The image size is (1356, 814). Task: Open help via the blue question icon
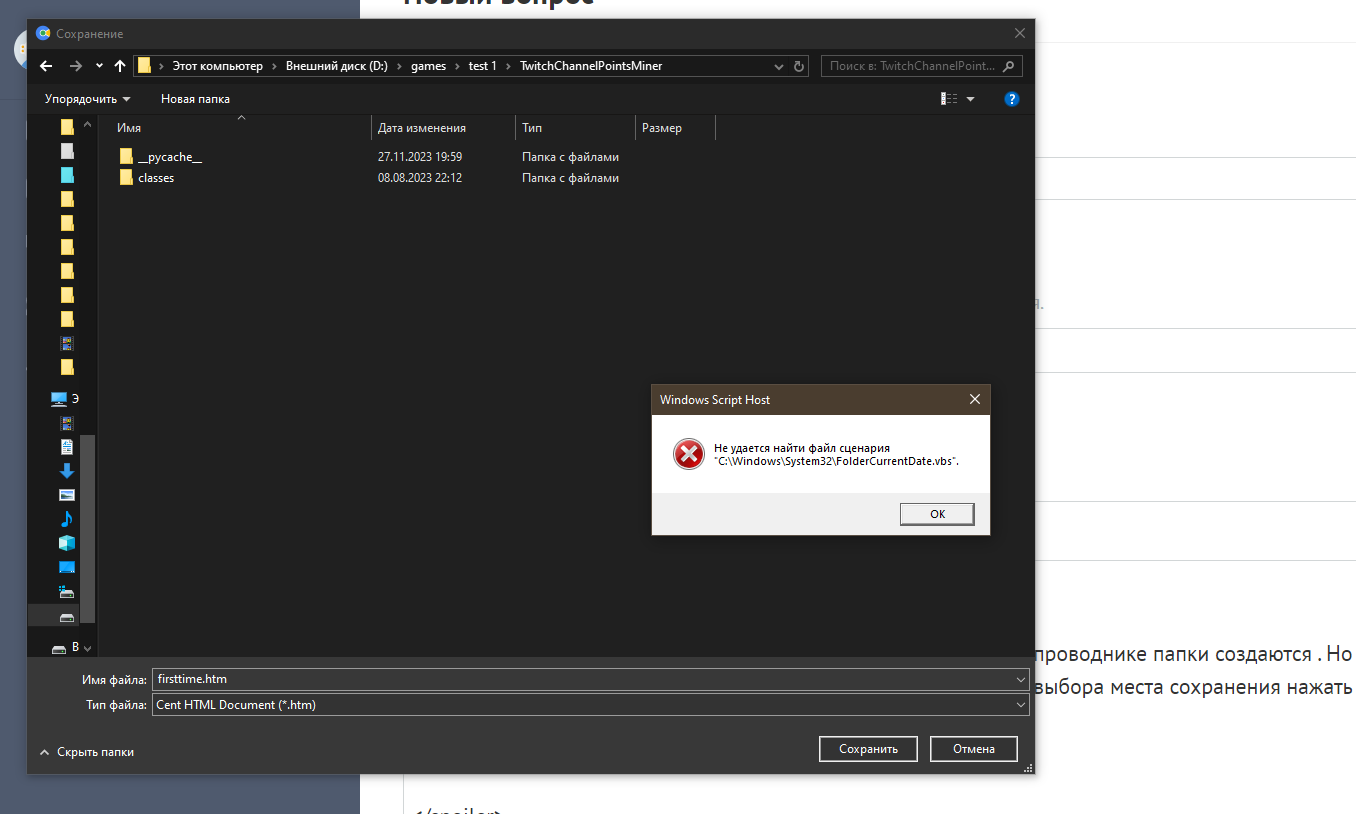tap(1011, 99)
